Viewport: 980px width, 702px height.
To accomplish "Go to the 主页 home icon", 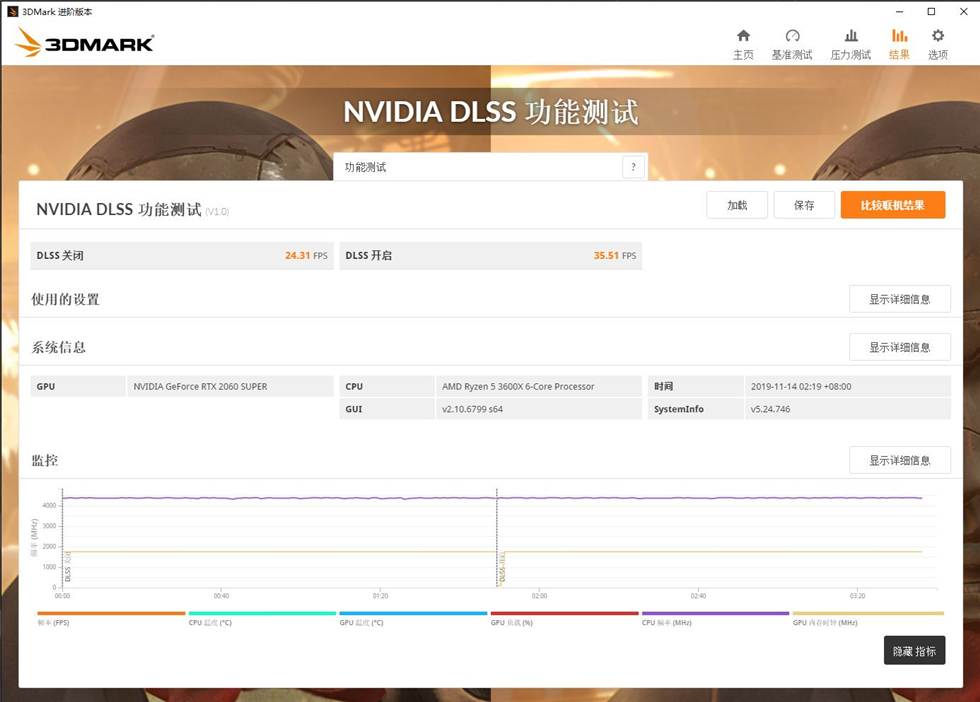I will click(743, 37).
